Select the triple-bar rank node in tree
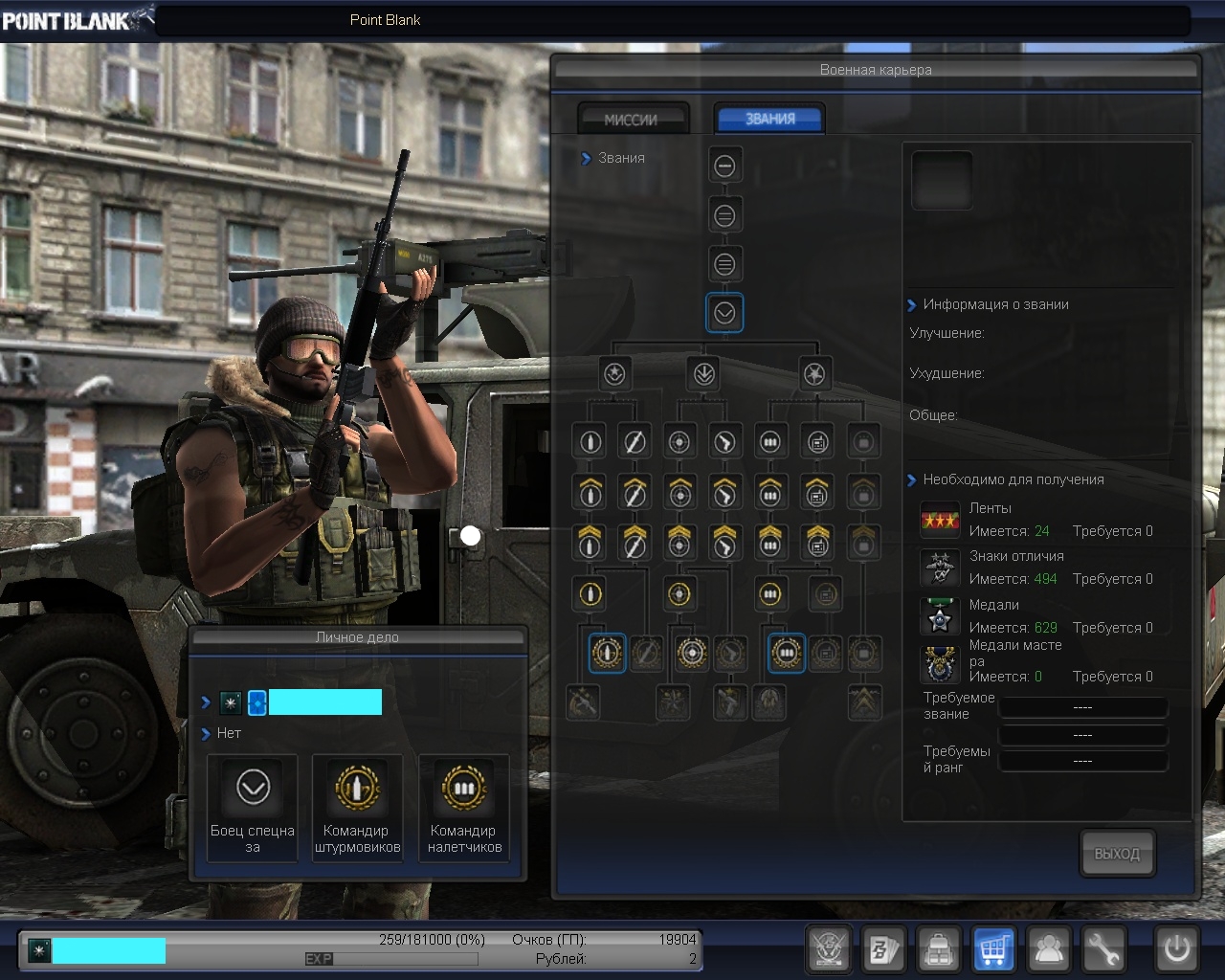The width and height of the screenshot is (1225, 980). point(724,264)
